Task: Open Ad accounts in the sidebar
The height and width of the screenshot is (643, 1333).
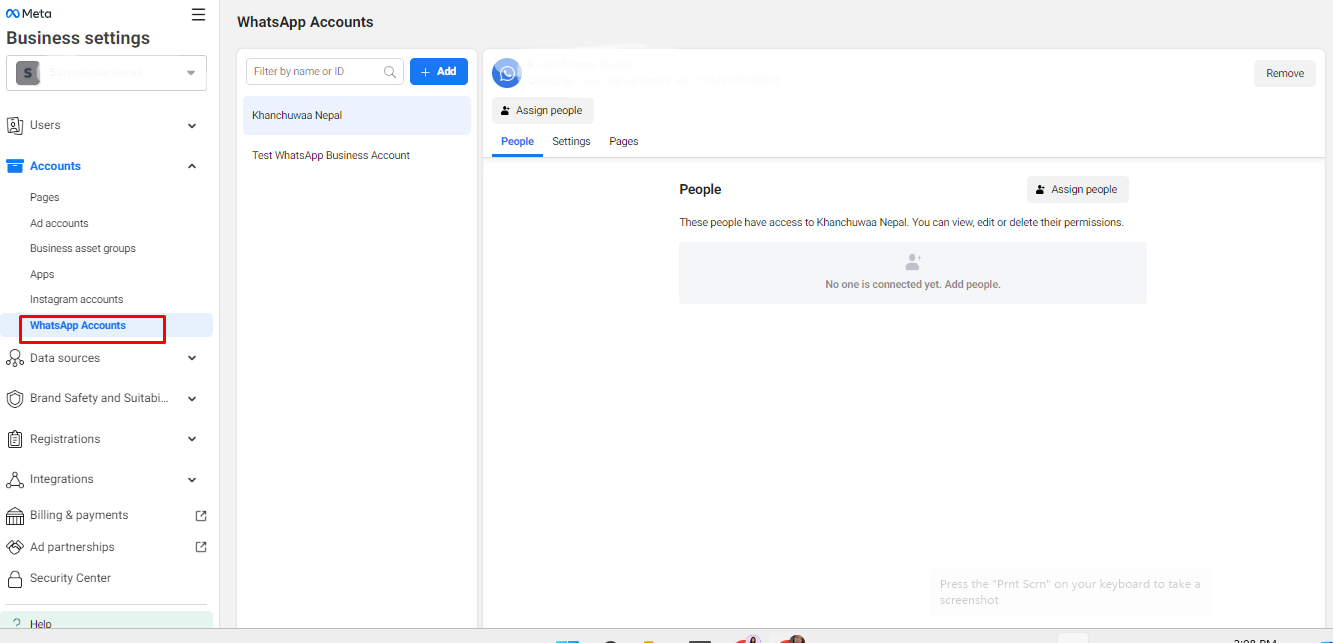Action: (59, 223)
